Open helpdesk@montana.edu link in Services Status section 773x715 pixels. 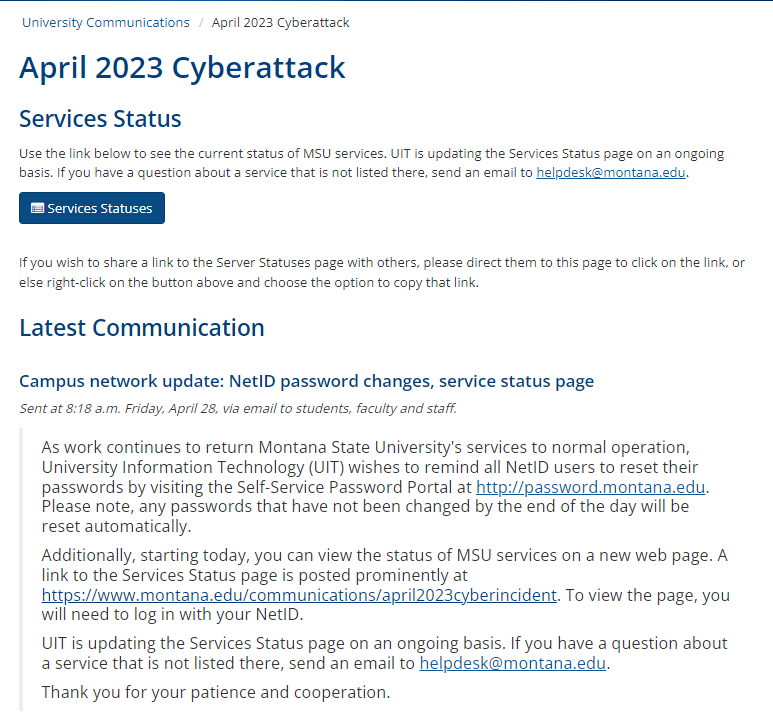[x=610, y=173]
